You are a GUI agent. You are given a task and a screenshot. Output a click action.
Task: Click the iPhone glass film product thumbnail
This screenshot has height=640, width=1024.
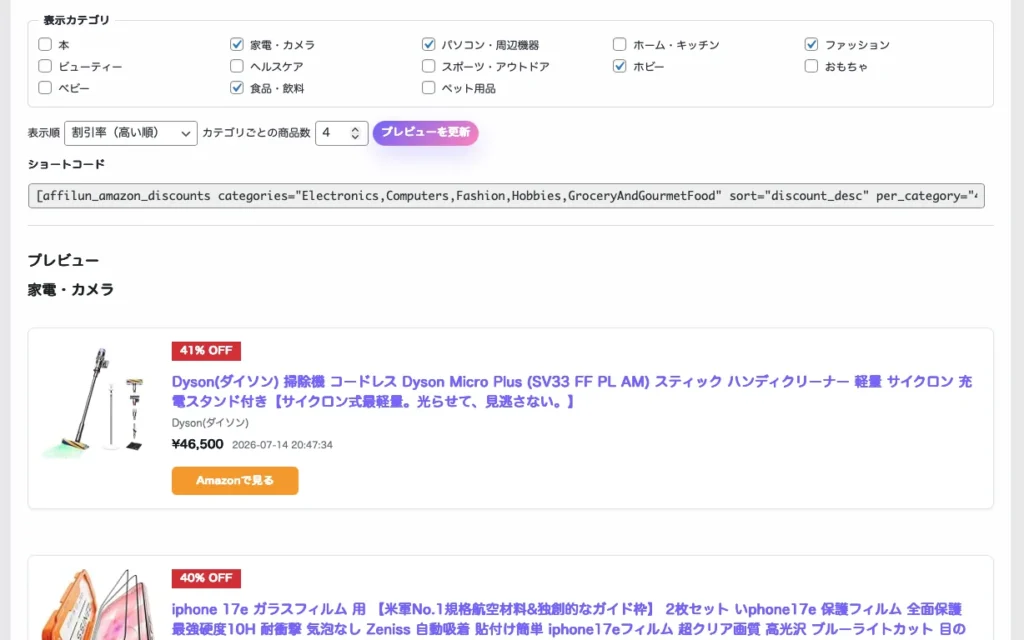pyautogui.click(x=97, y=604)
